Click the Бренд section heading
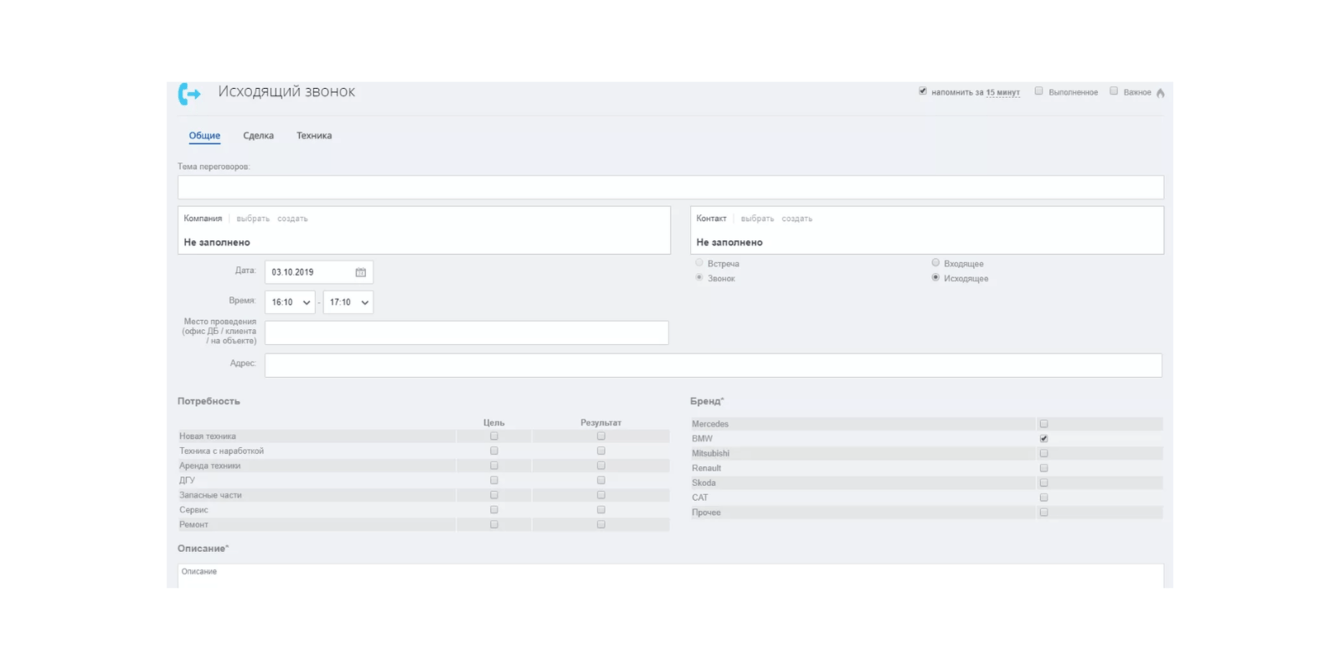 (x=707, y=401)
